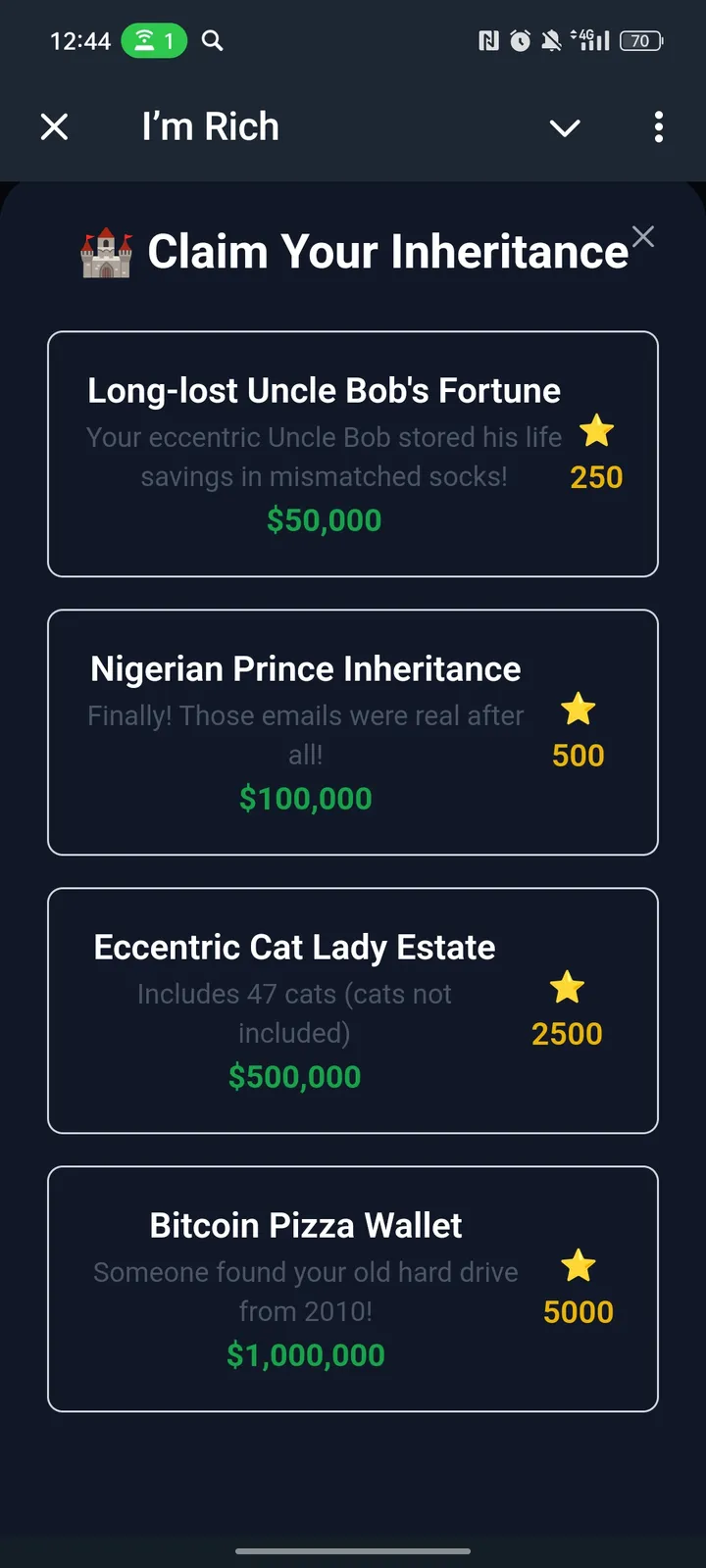This screenshot has width=706, height=1568.
Task: Tap the star icon above 500
Action: tap(579, 709)
